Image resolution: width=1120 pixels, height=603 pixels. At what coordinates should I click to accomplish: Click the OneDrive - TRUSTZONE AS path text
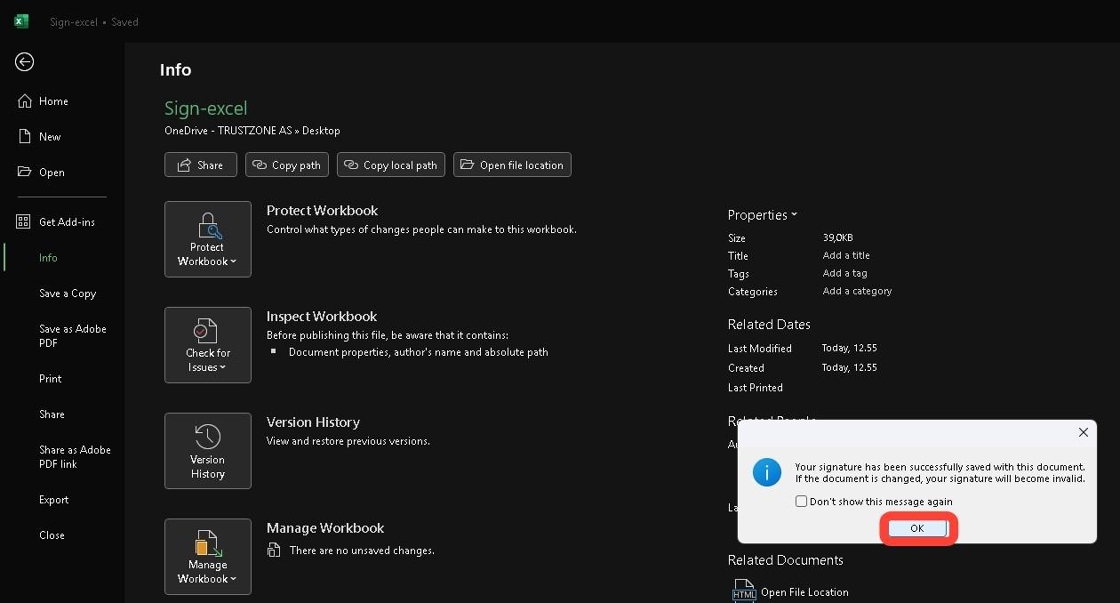(252, 131)
